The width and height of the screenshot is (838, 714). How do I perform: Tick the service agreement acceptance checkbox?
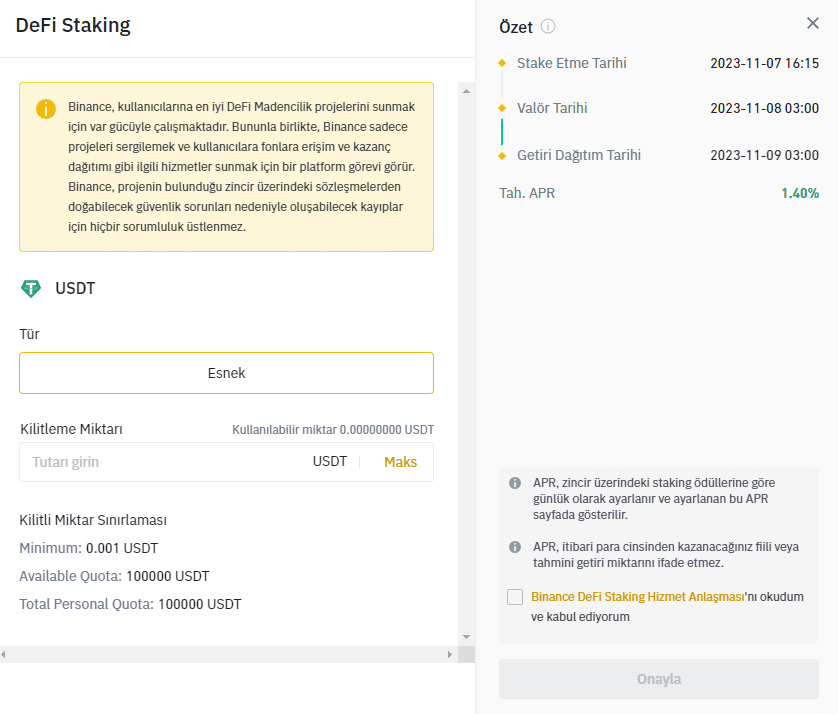click(515, 597)
